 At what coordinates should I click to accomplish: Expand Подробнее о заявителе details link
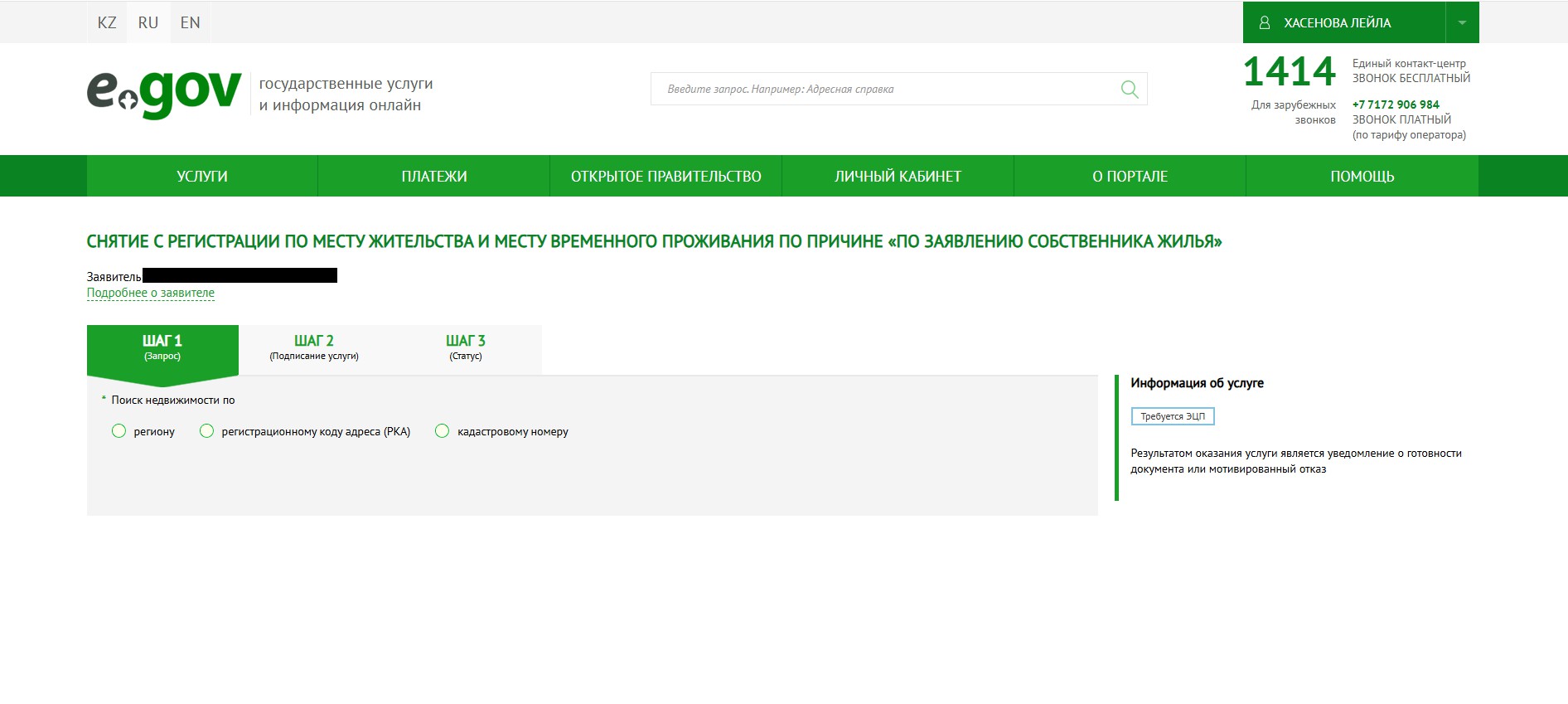tap(151, 293)
